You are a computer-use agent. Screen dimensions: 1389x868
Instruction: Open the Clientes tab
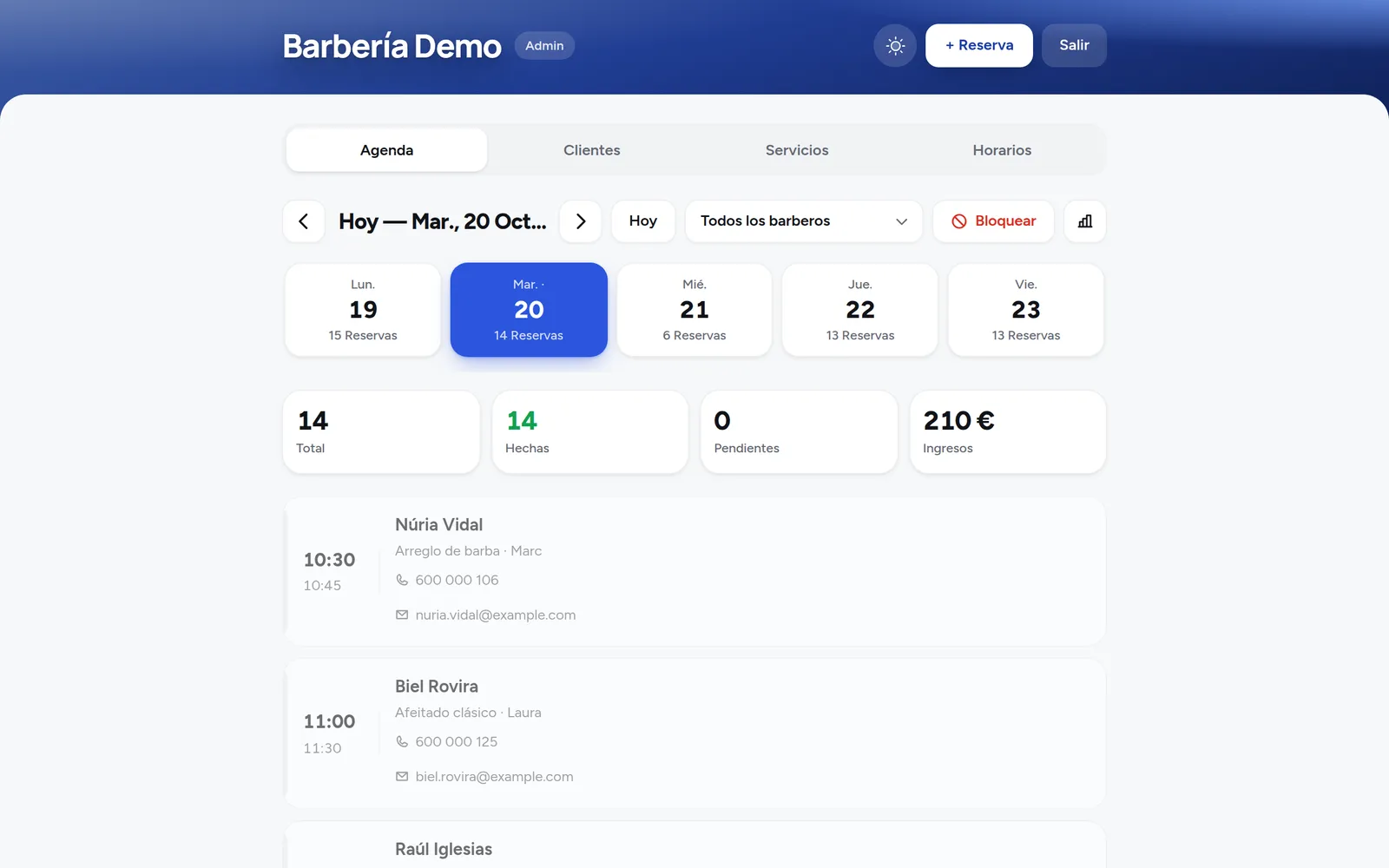[592, 150]
